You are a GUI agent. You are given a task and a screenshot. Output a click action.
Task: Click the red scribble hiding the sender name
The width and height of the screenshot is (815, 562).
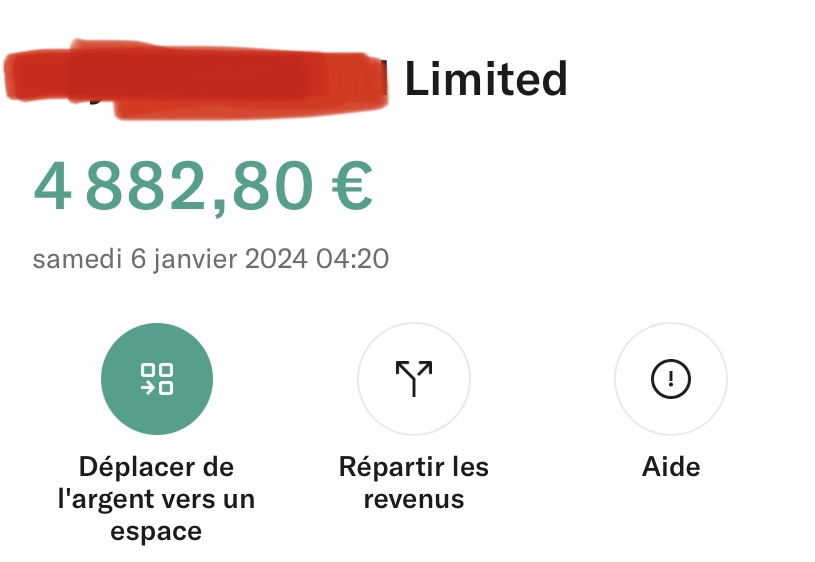196,79
